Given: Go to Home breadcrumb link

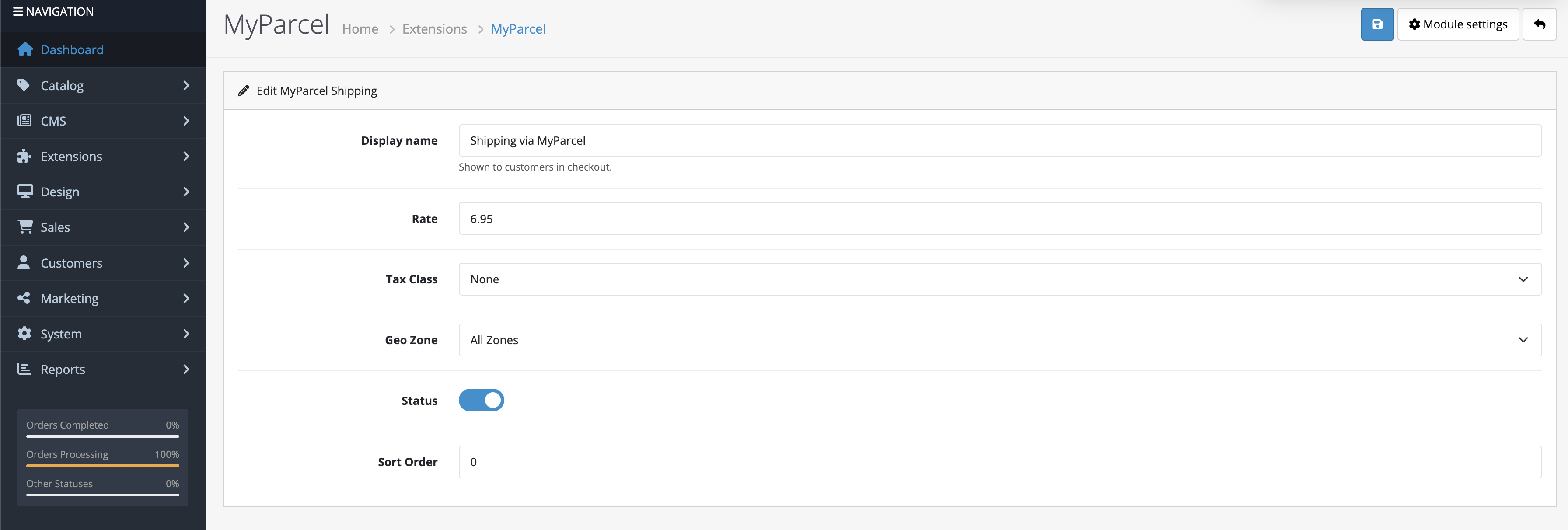Looking at the screenshot, I should [360, 28].
